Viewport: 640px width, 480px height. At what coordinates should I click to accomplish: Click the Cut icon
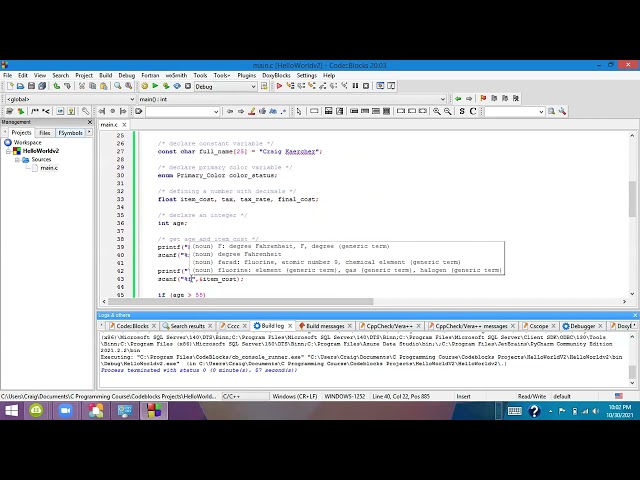[82, 86]
